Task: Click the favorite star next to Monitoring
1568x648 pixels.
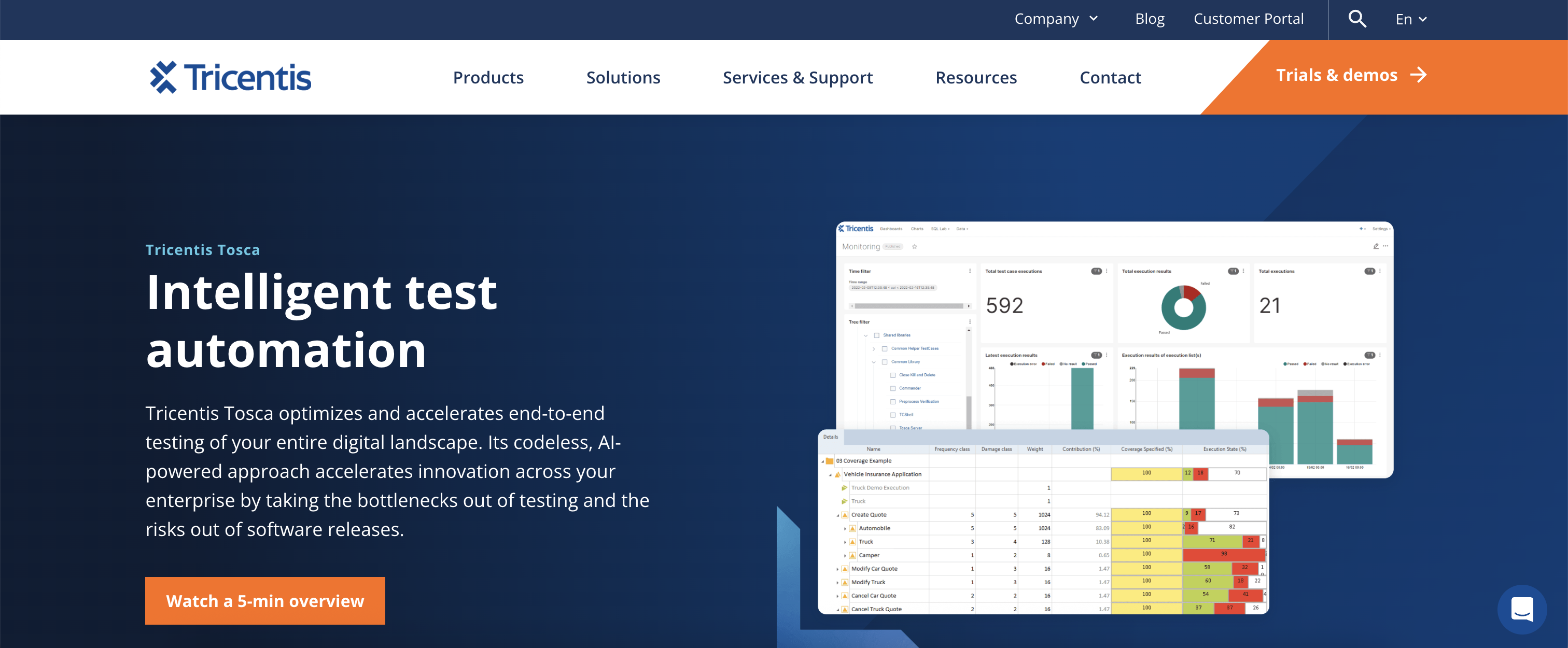Action: pos(914,246)
